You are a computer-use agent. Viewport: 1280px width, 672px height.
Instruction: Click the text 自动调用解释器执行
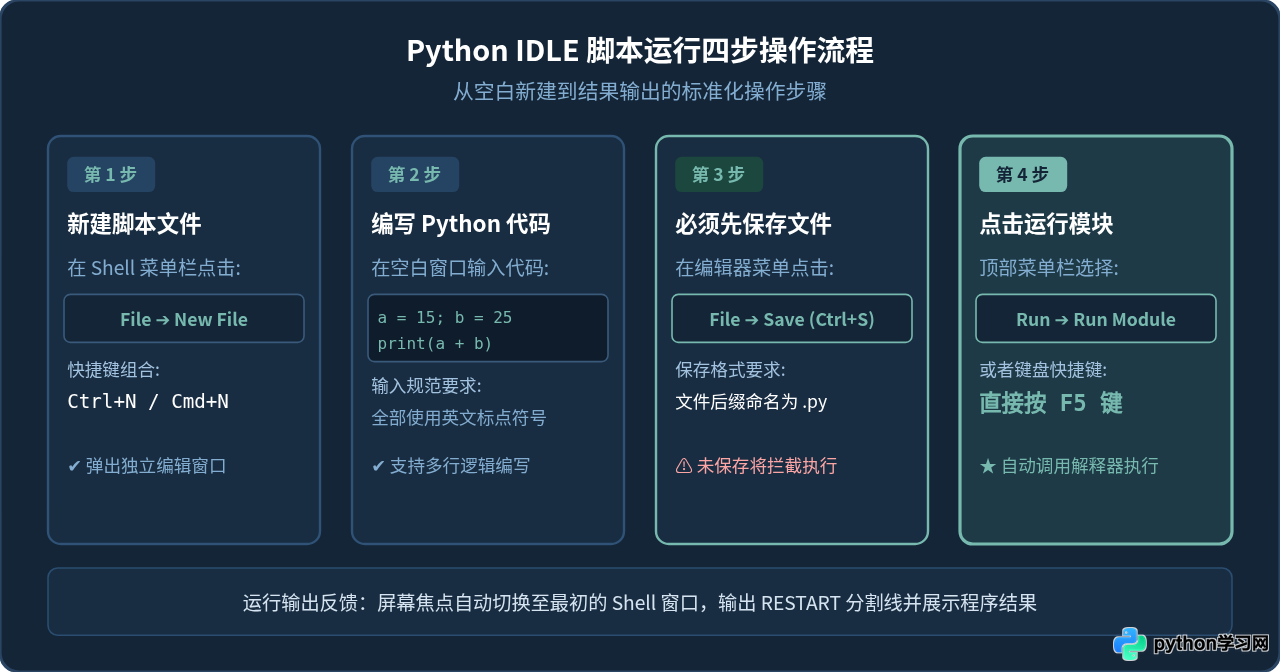pyautogui.click(x=1080, y=466)
